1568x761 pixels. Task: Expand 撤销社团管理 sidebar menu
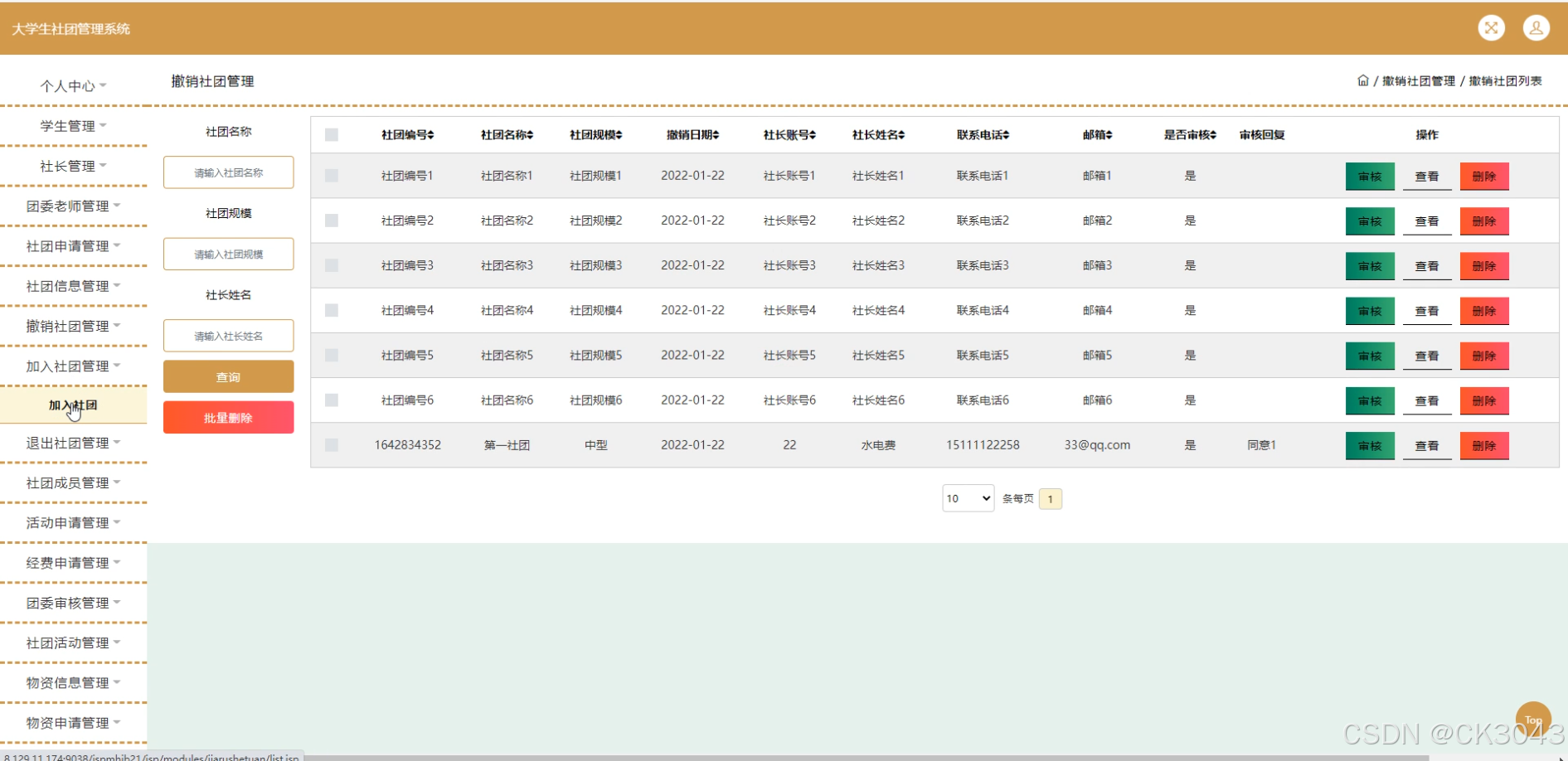(73, 326)
